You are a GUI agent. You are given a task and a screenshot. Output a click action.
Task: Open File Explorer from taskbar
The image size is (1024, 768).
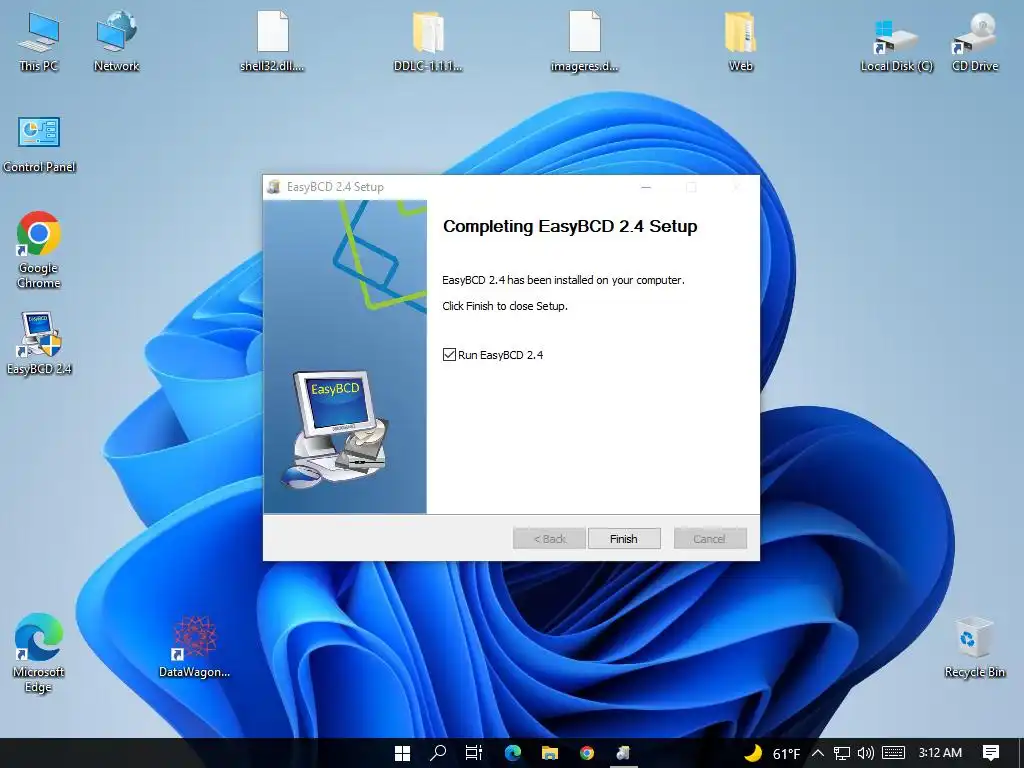click(x=550, y=753)
